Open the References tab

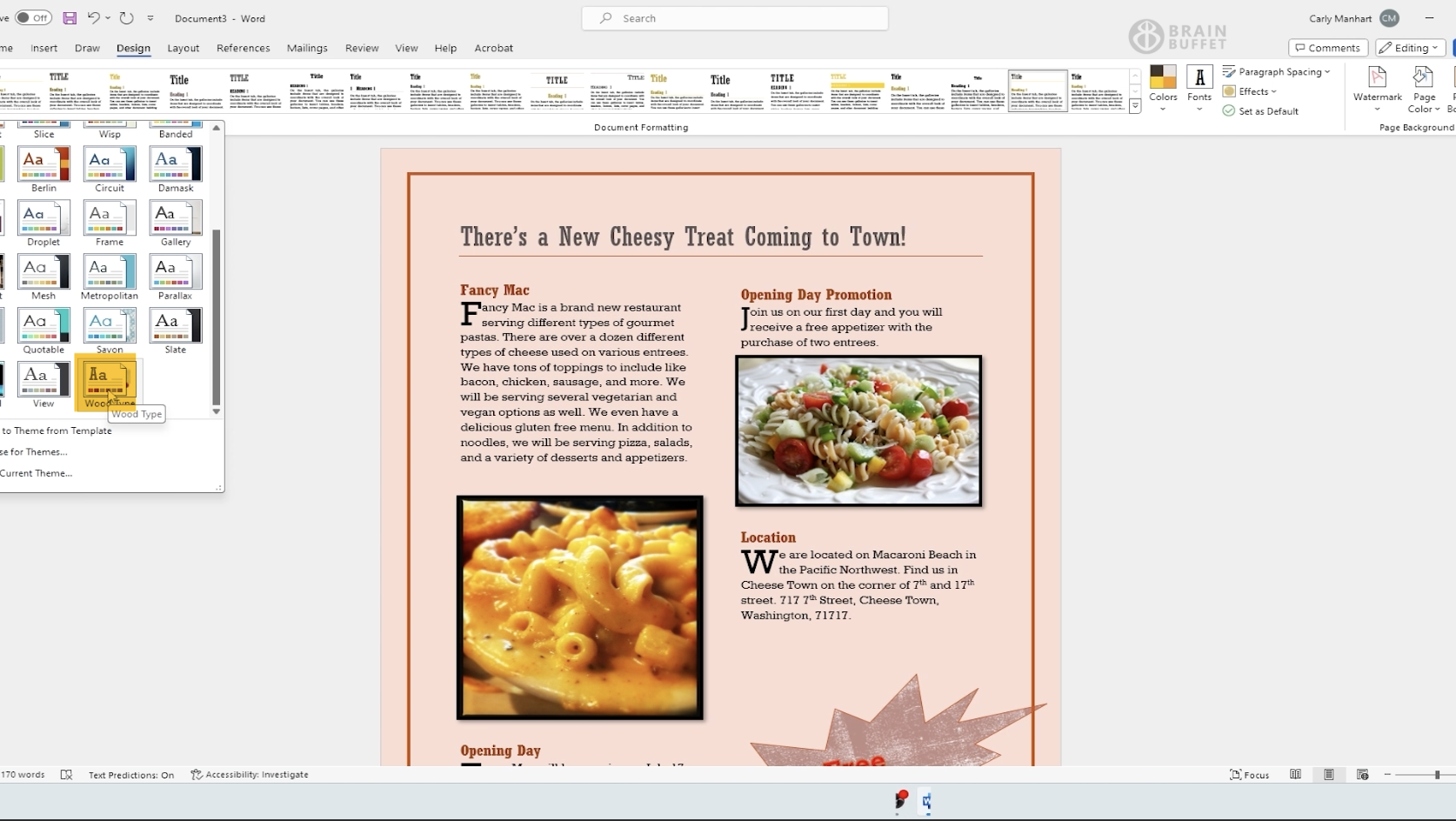243,48
